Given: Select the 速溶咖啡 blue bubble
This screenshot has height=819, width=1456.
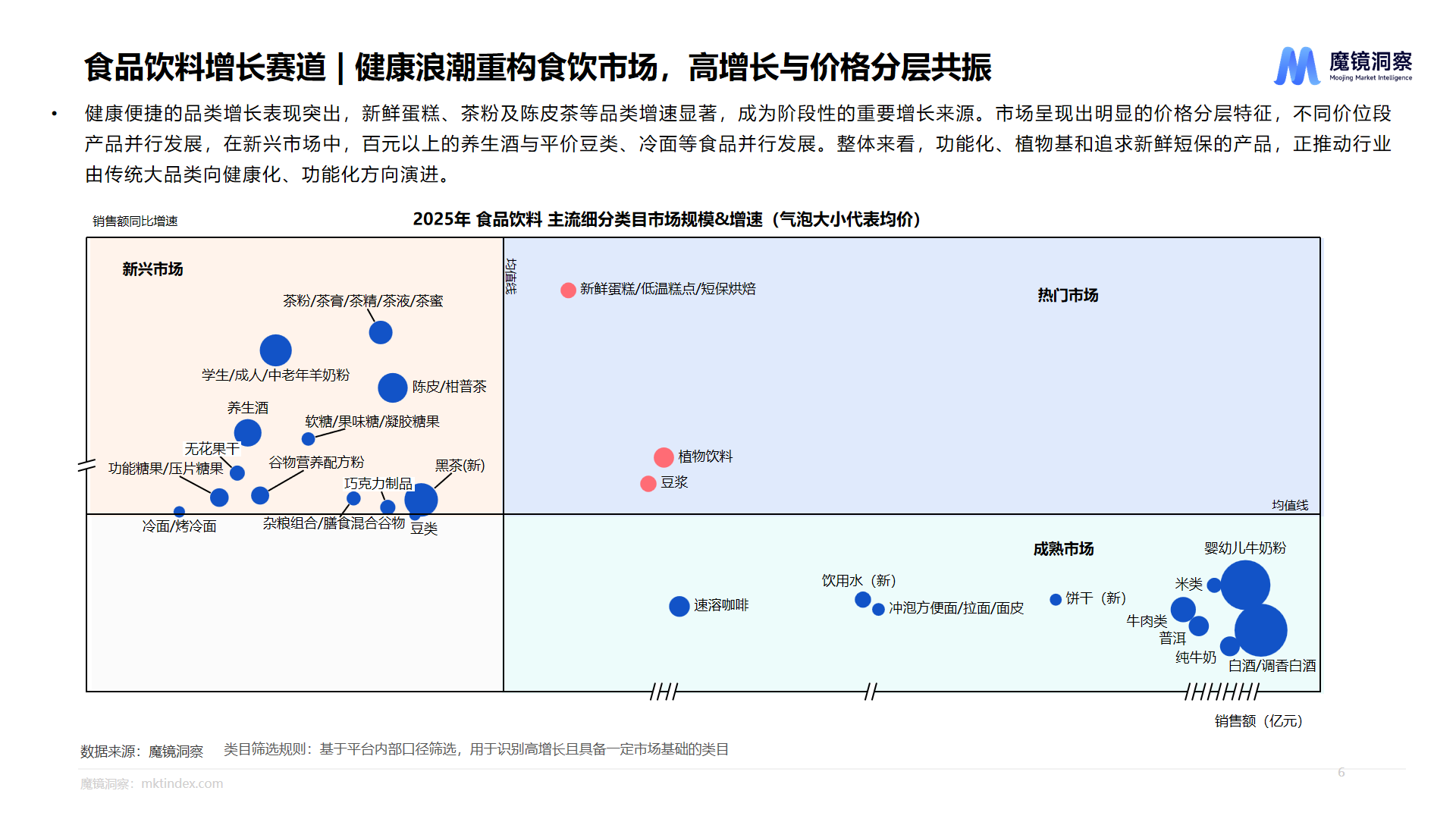Looking at the screenshot, I should 679,606.
